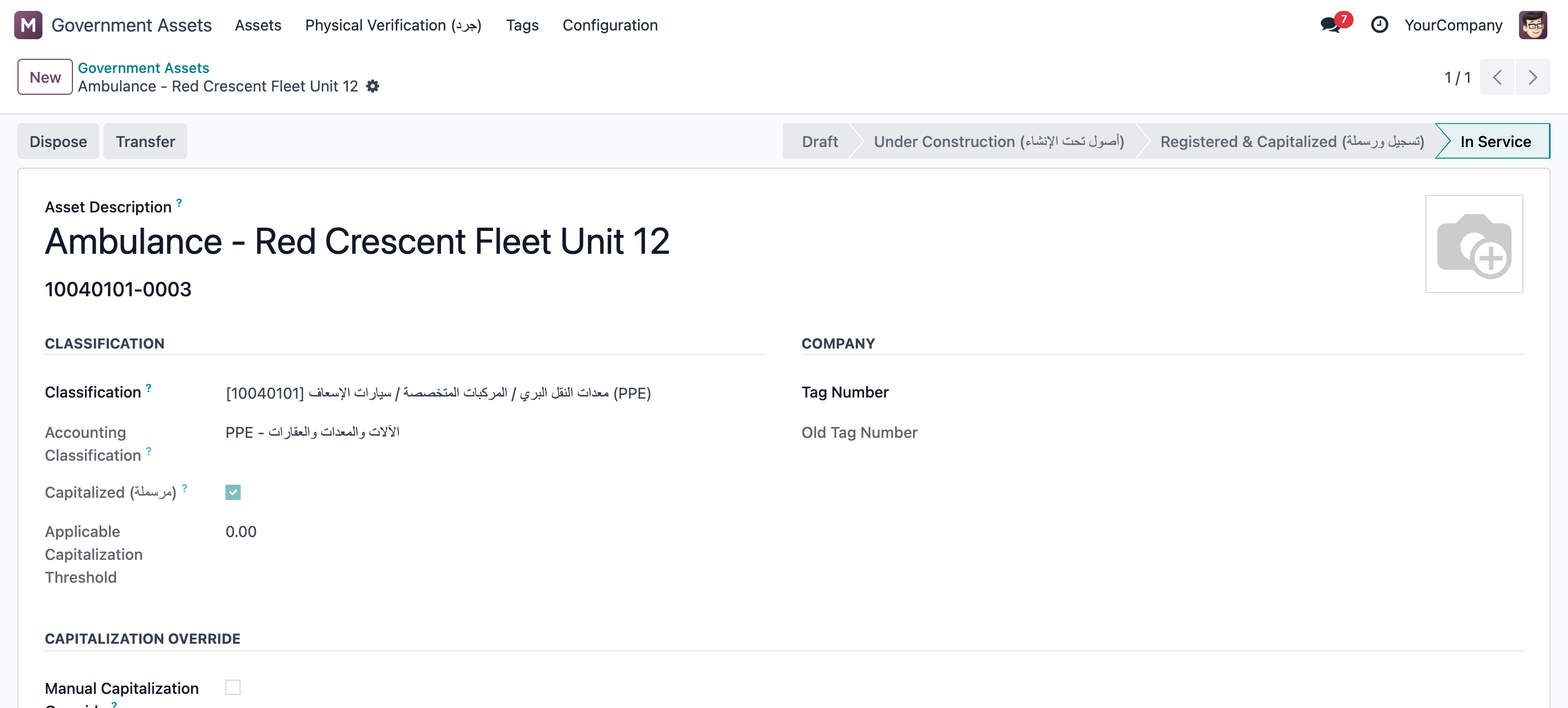Open the activities clock icon
1568x708 pixels.
tap(1379, 25)
